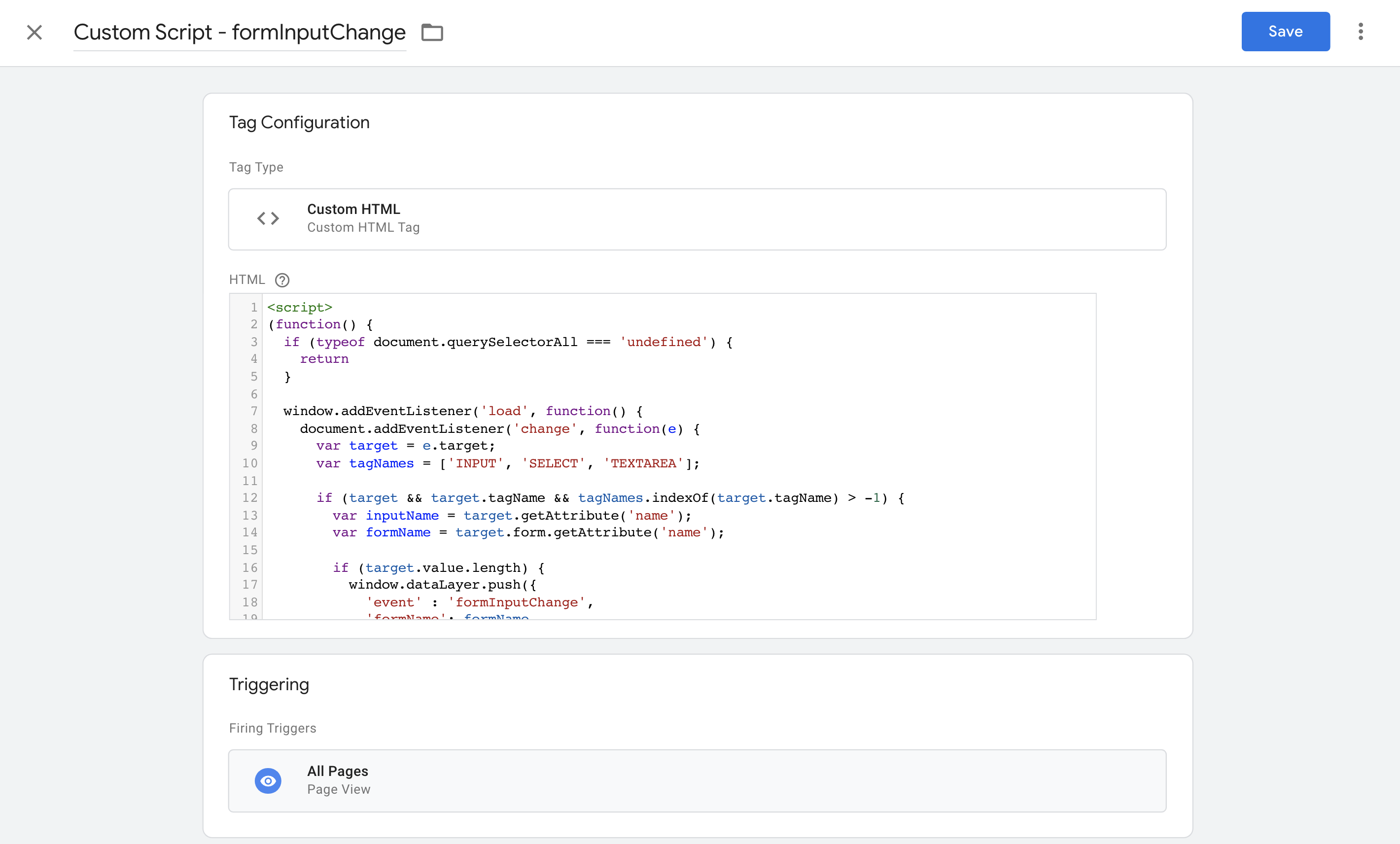Click the Custom HTML Tag subtitle text
1400x844 pixels.
(363, 227)
